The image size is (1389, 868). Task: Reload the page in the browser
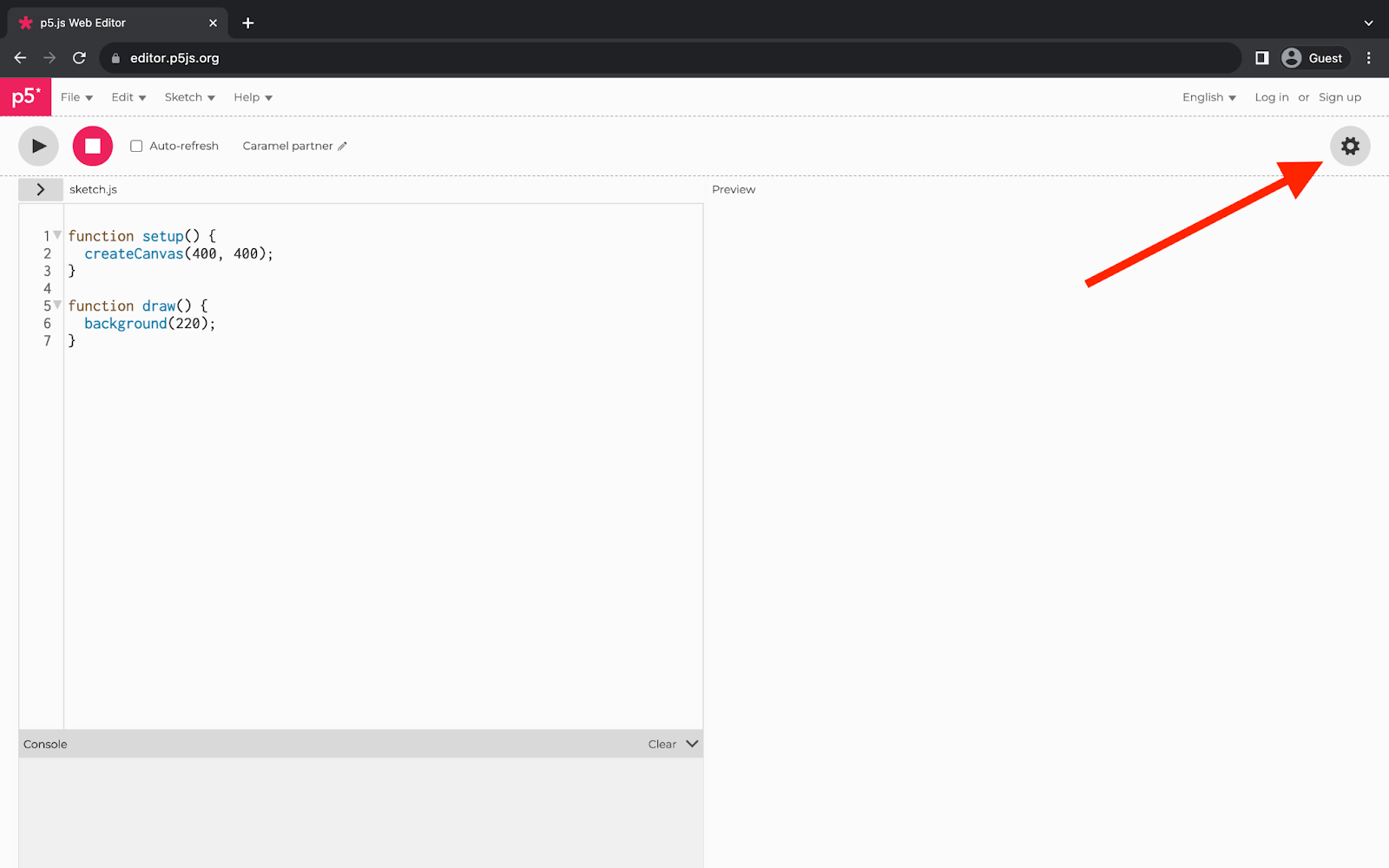[x=79, y=58]
